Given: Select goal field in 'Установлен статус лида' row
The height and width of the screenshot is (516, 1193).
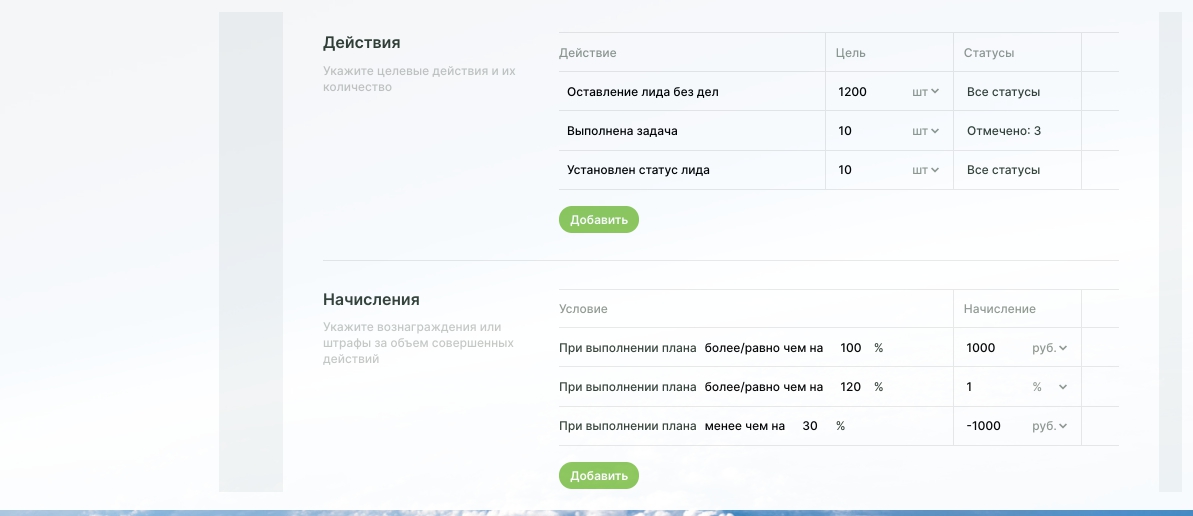Looking at the screenshot, I should click(866, 170).
